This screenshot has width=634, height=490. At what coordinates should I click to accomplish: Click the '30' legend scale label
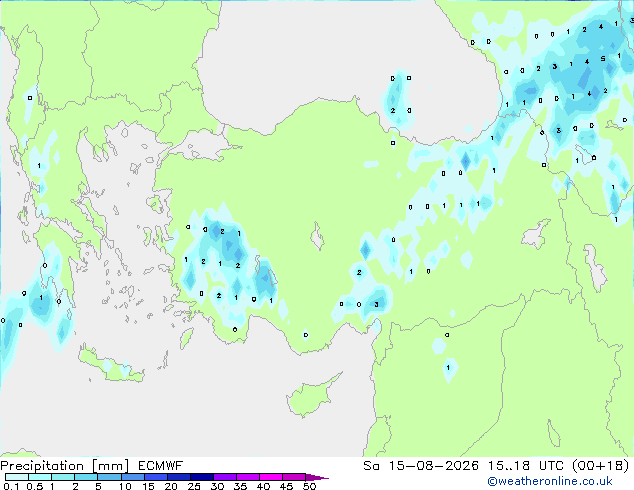pyautogui.click(x=217, y=486)
